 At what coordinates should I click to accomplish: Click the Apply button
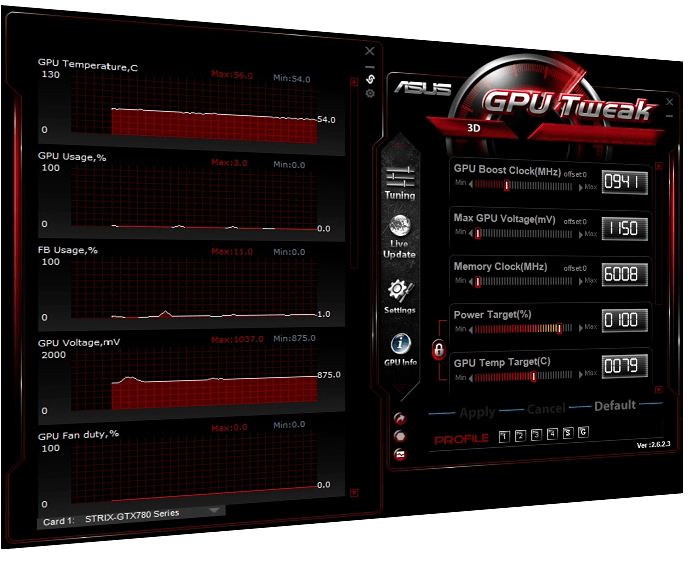(x=477, y=412)
